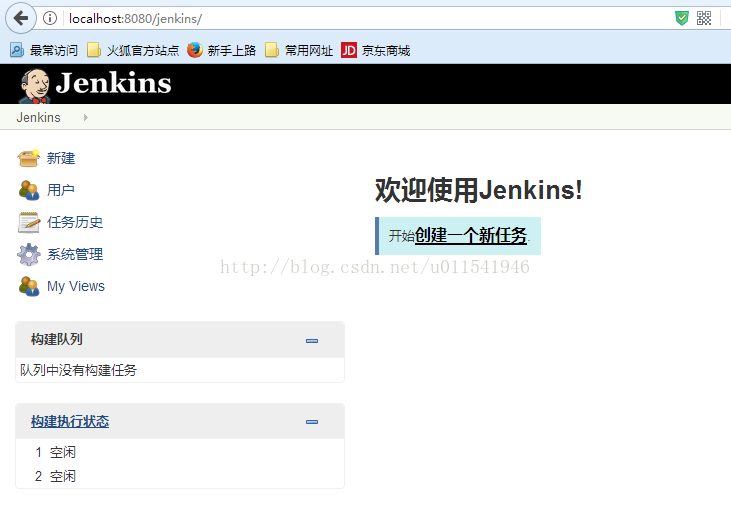The image size is (731, 513).
Task: Open the site information icon in address bar
Action: [x=50, y=19]
